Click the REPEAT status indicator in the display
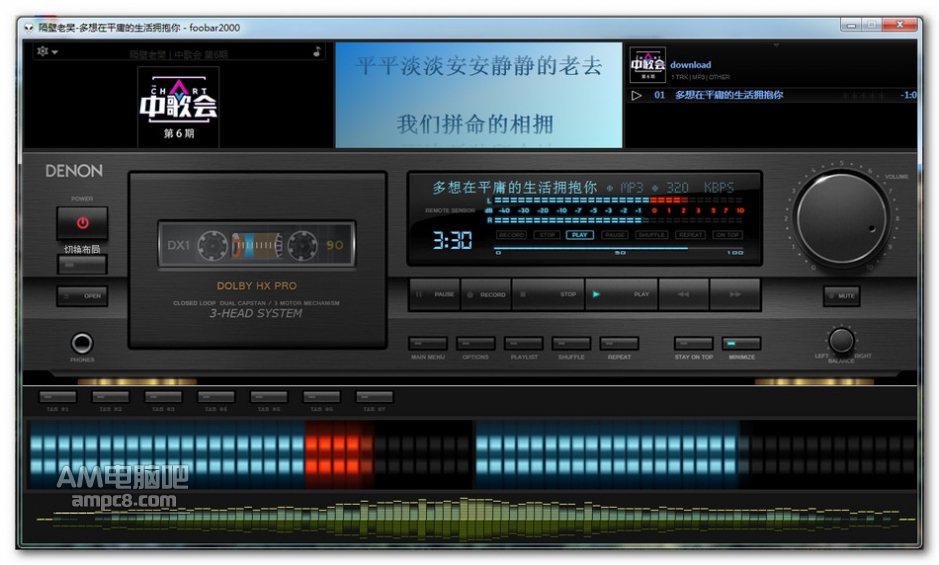The height and width of the screenshot is (565, 939). coord(690,235)
